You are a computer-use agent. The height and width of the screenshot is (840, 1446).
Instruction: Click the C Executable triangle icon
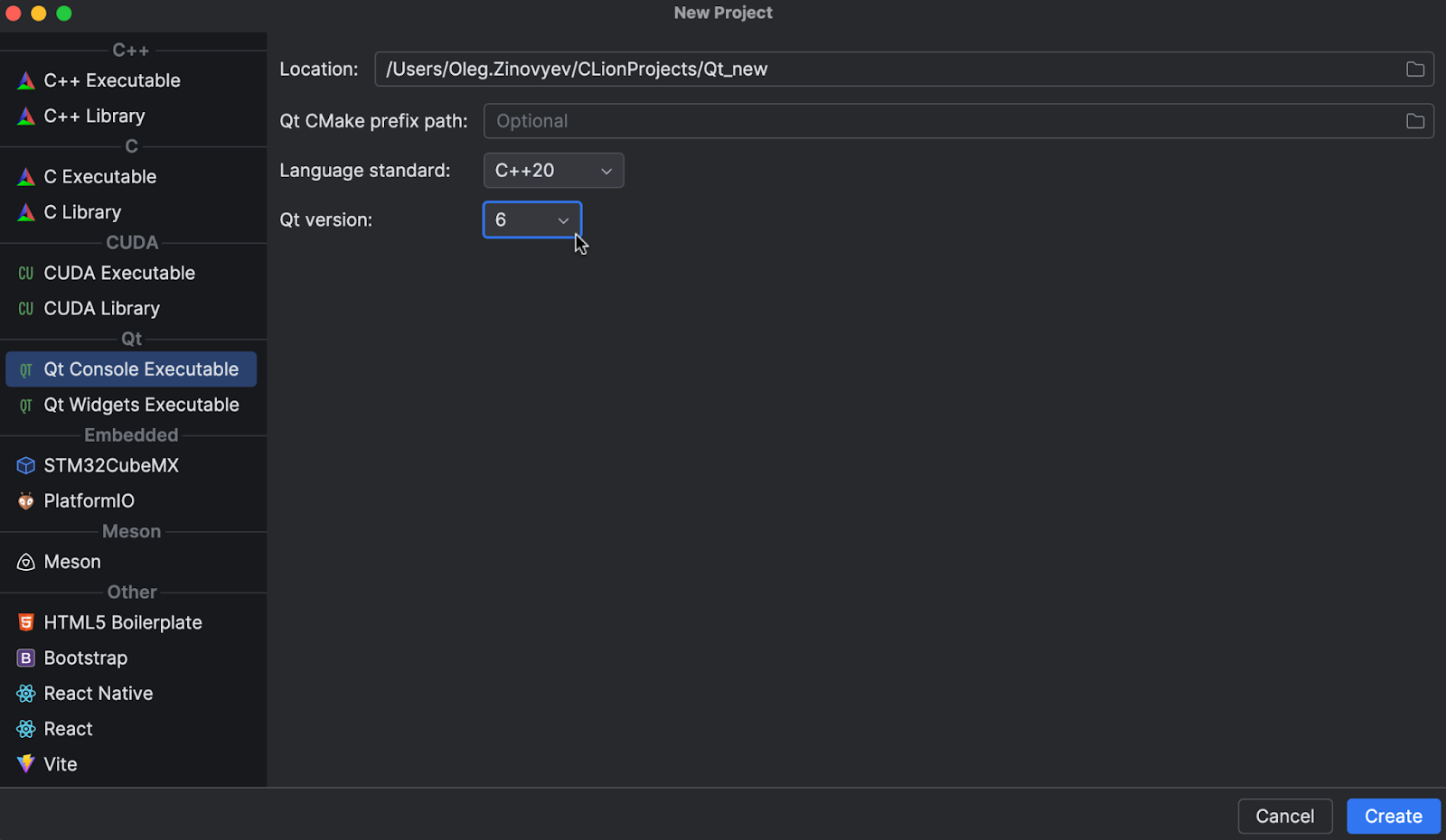coord(26,177)
